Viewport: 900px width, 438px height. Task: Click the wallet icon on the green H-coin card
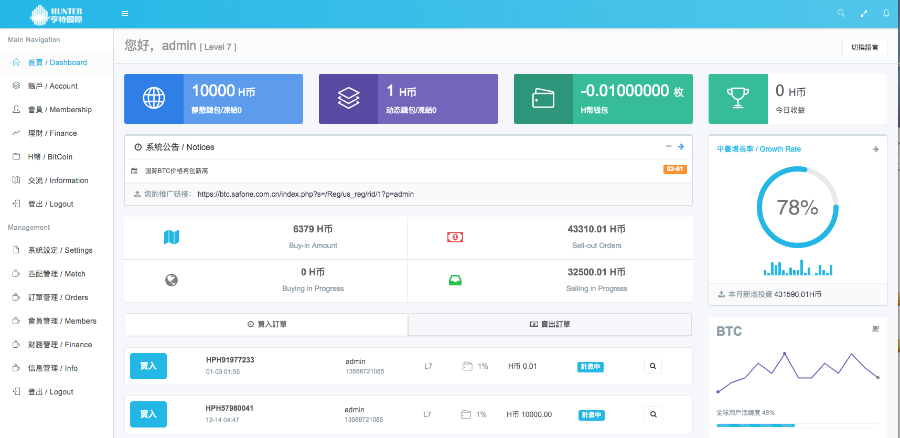(543, 98)
